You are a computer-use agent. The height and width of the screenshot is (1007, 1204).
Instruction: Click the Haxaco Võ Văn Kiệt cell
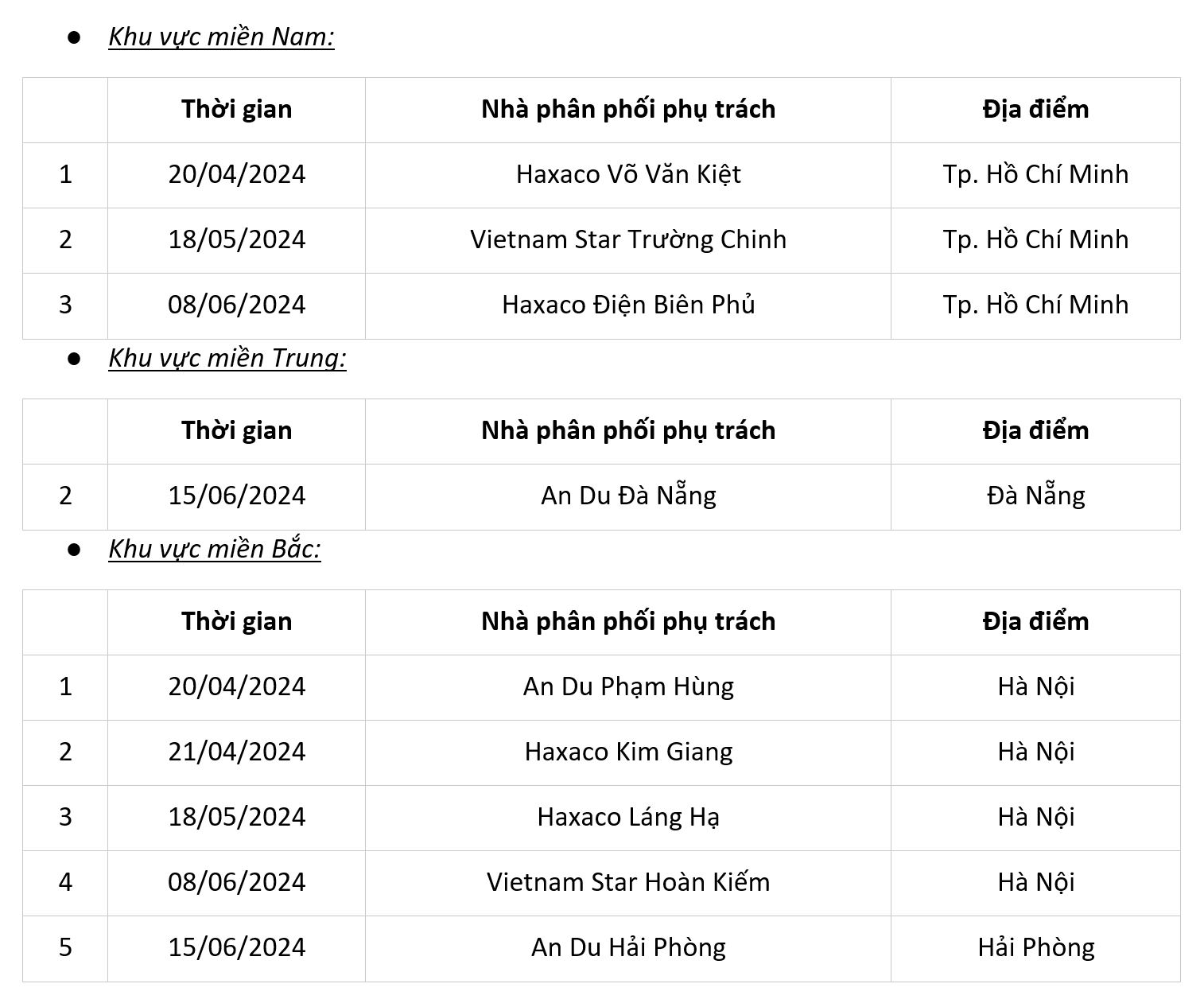tap(628, 174)
